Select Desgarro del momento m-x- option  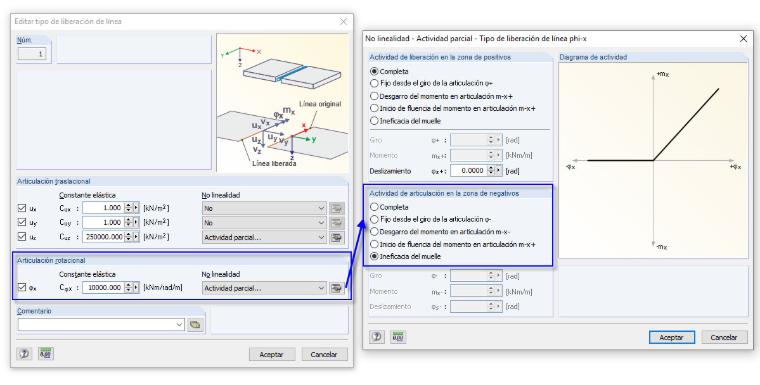coord(374,232)
